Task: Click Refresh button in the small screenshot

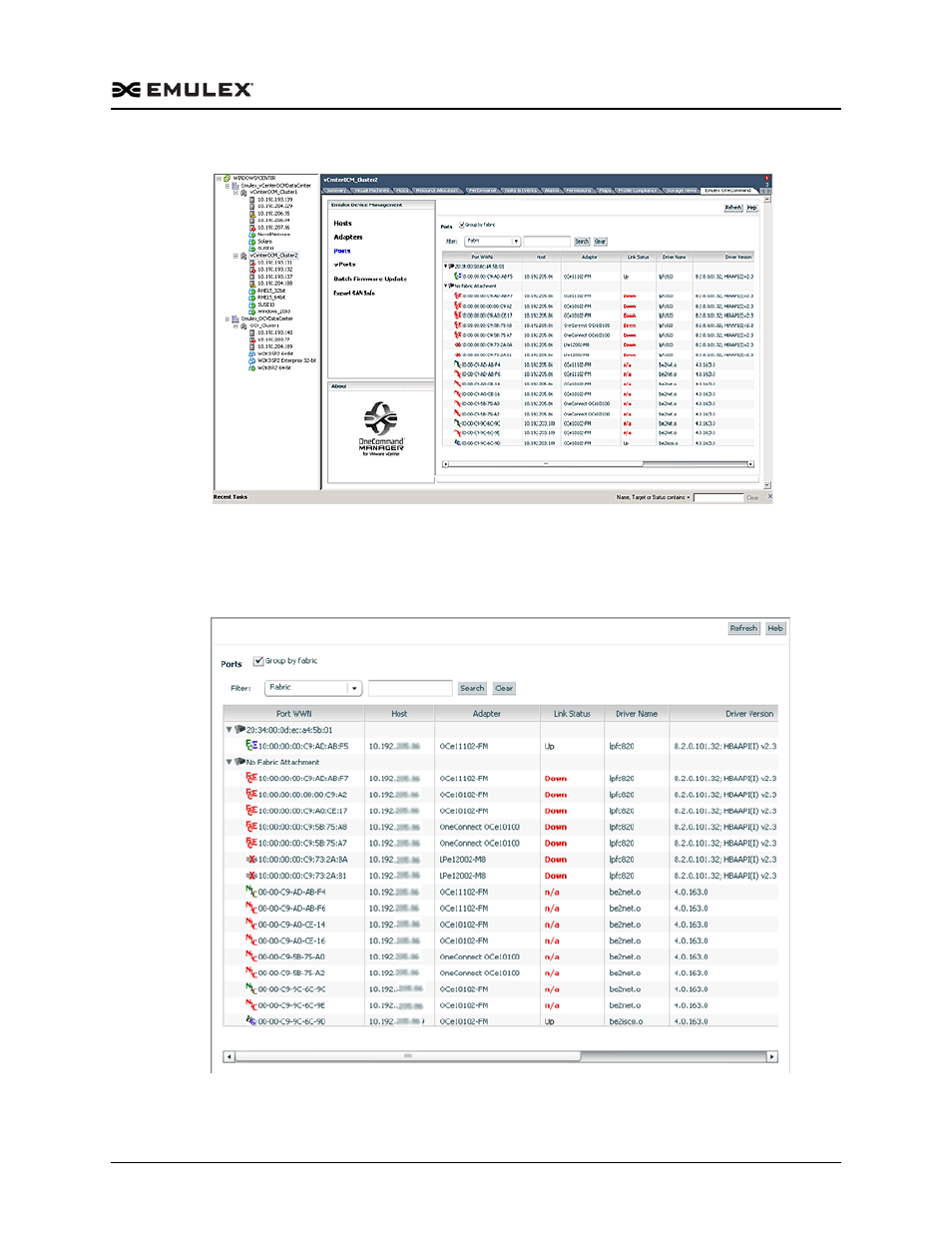Action: point(733,208)
